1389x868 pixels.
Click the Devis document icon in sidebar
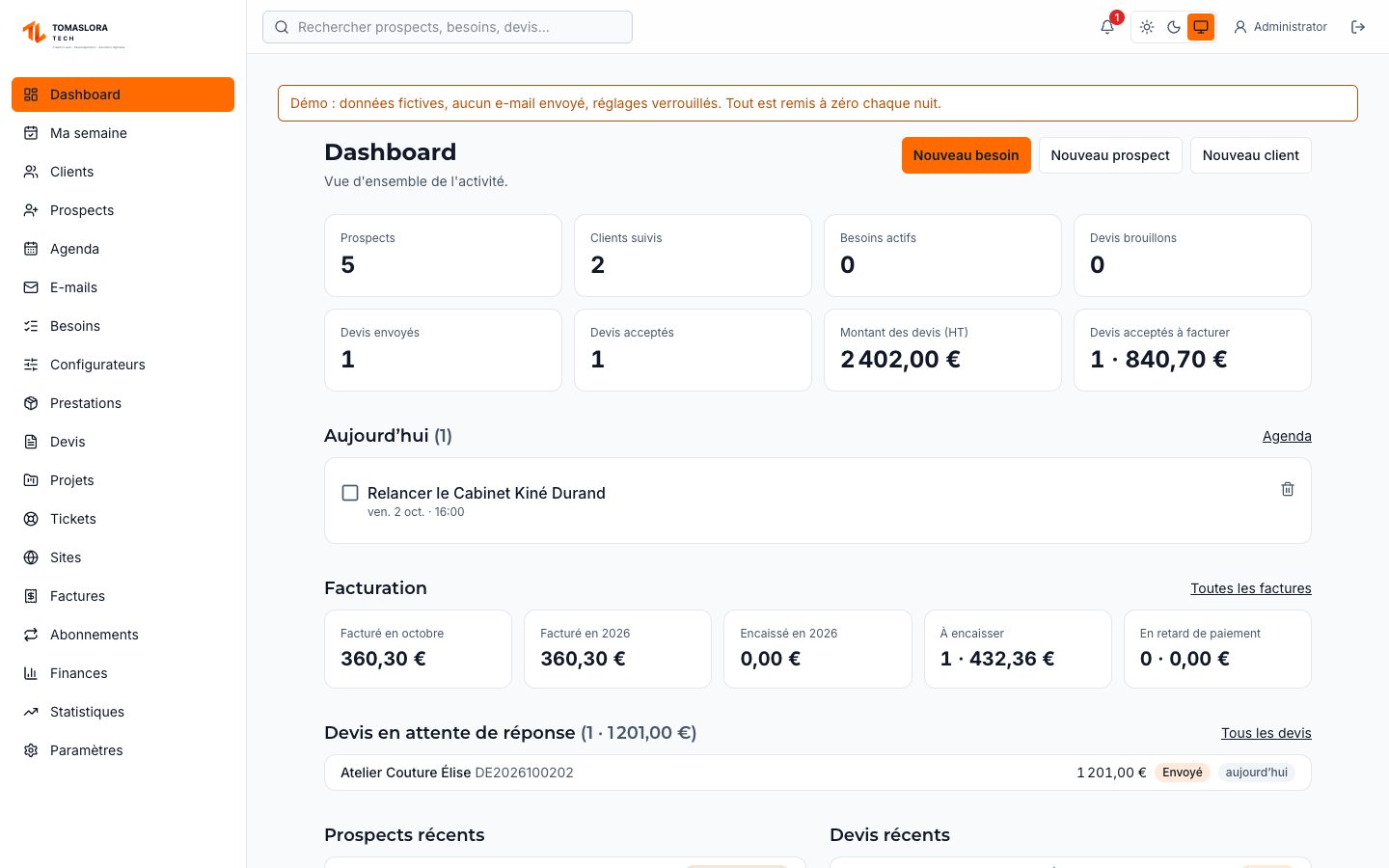pyautogui.click(x=31, y=442)
